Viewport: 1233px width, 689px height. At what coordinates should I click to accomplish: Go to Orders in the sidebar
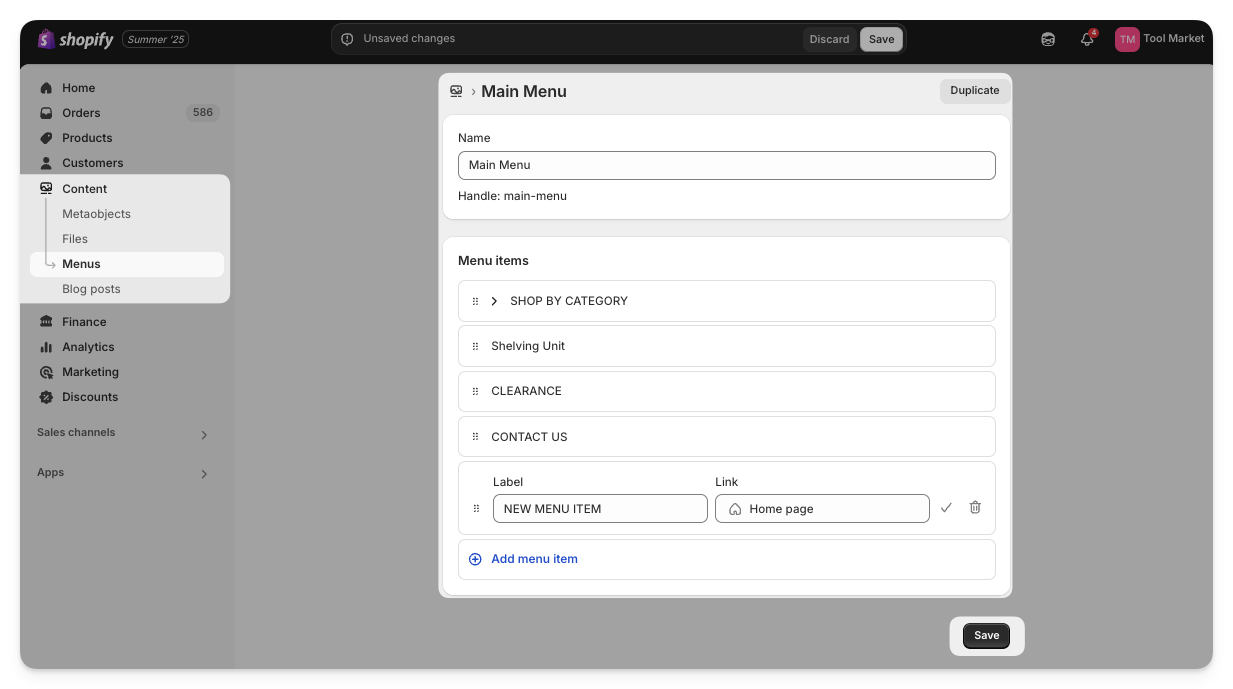(81, 113)
